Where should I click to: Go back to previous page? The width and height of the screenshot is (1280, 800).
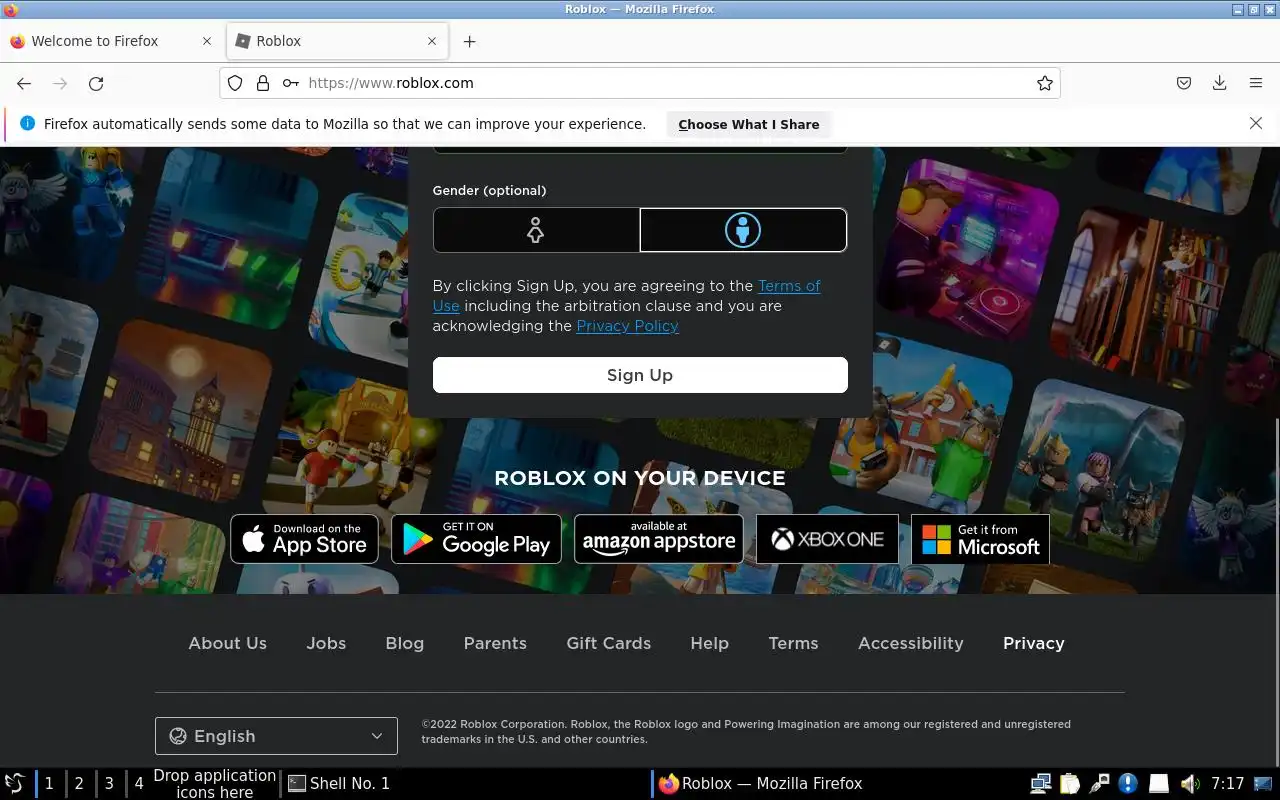point(24,84)
